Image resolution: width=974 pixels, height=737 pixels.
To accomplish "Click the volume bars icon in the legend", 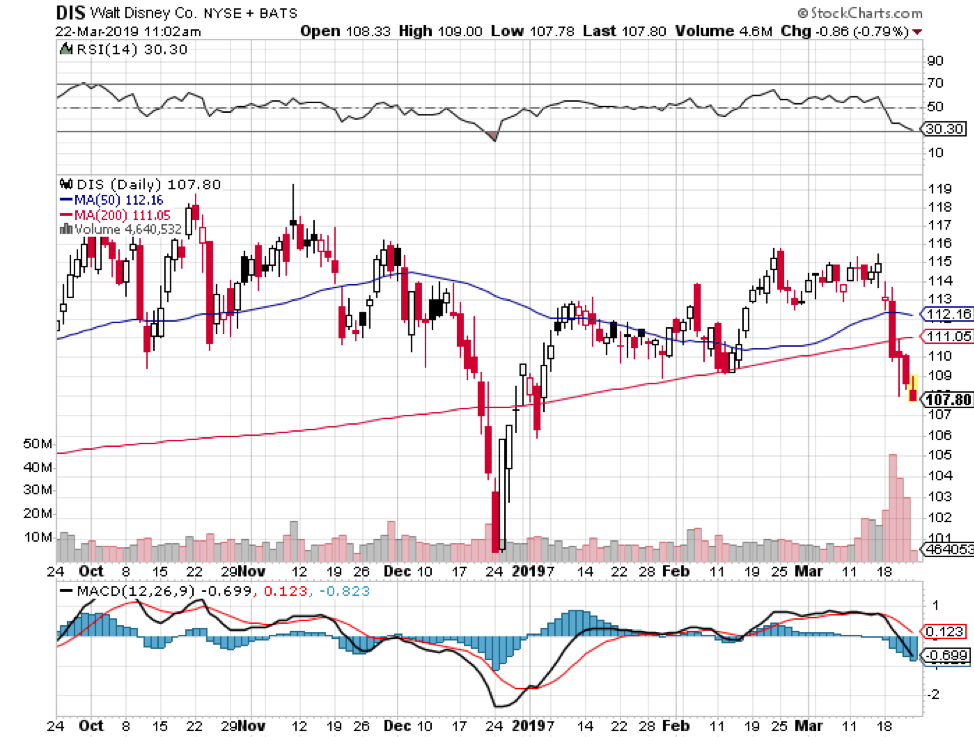I will click(66, 229).
